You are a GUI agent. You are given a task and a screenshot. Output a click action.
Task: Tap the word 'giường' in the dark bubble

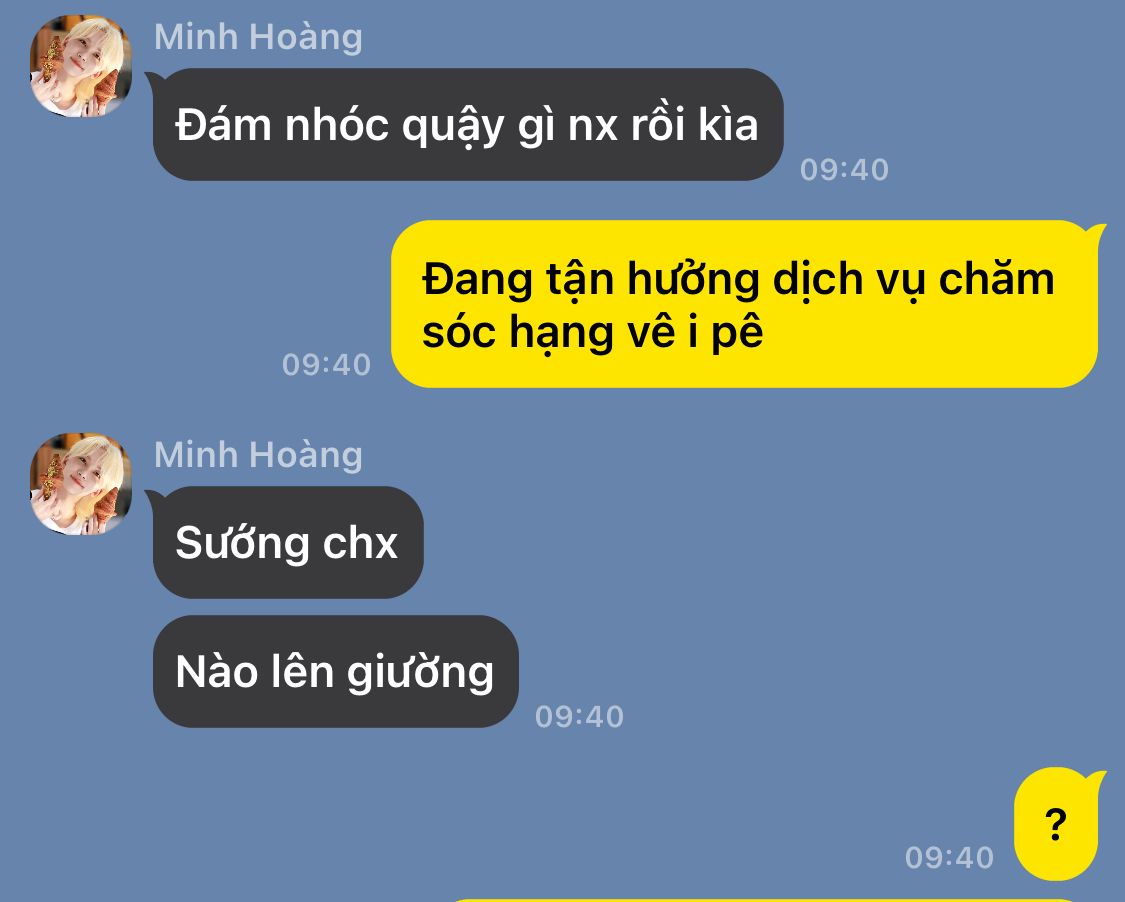[420, 673]
